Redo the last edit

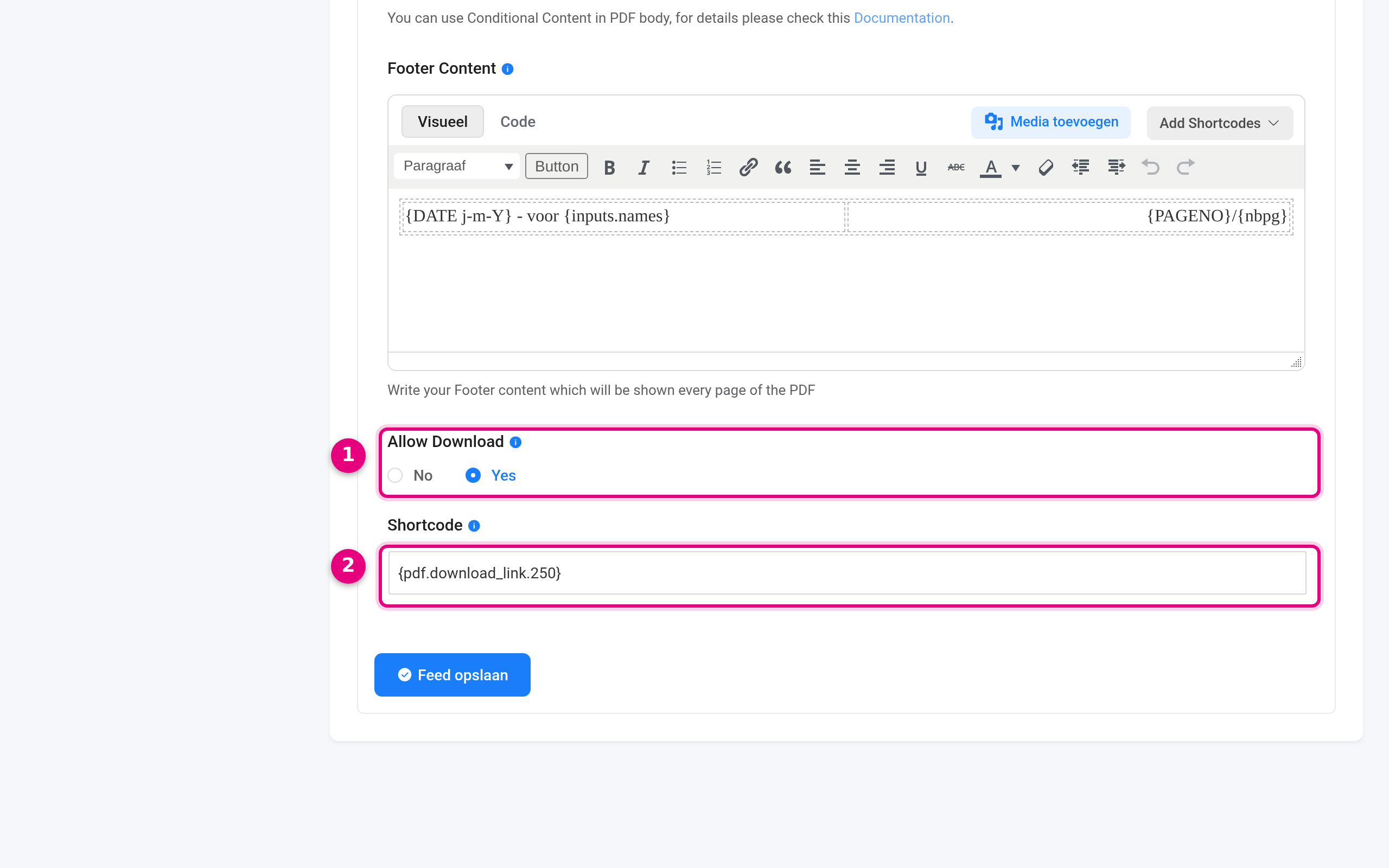(1185, 167)
